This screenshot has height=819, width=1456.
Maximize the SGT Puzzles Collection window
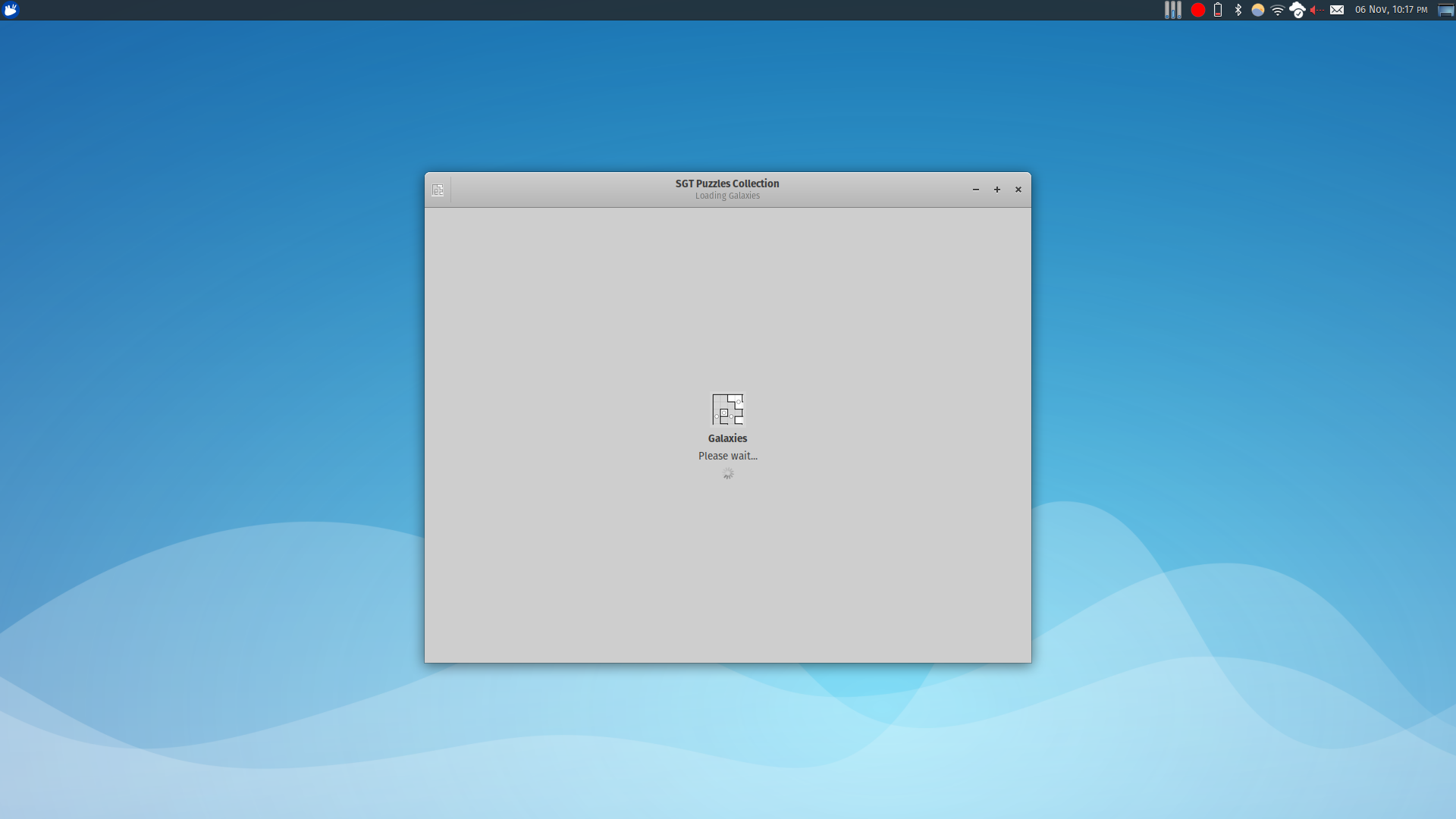[997, 190]
